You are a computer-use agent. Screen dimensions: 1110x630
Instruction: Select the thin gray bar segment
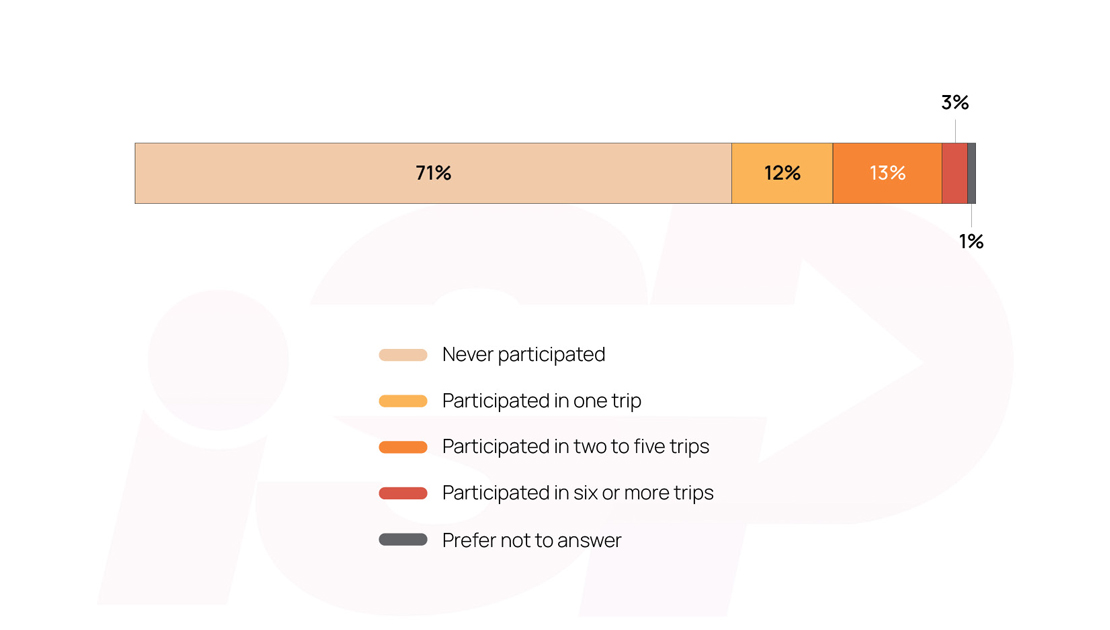coord(971,173)
